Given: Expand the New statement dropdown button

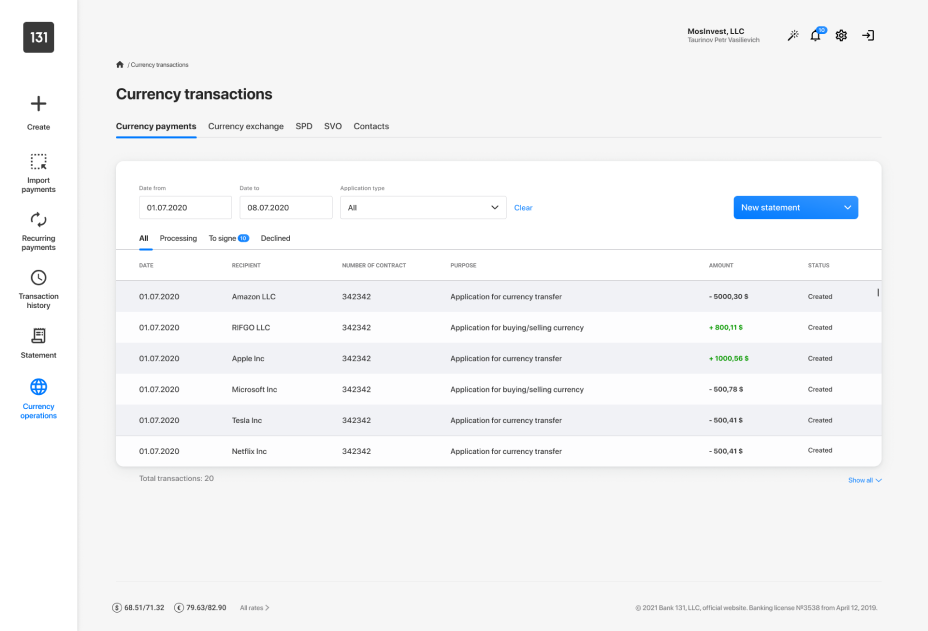Looking at the screenshot, I should (x=795, y=208).
